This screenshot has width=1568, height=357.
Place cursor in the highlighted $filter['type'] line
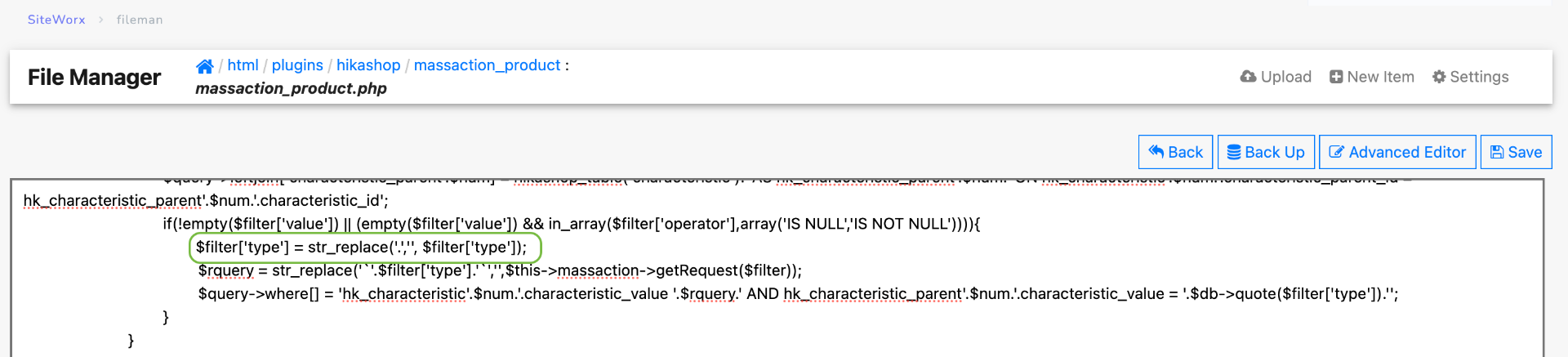361,248
